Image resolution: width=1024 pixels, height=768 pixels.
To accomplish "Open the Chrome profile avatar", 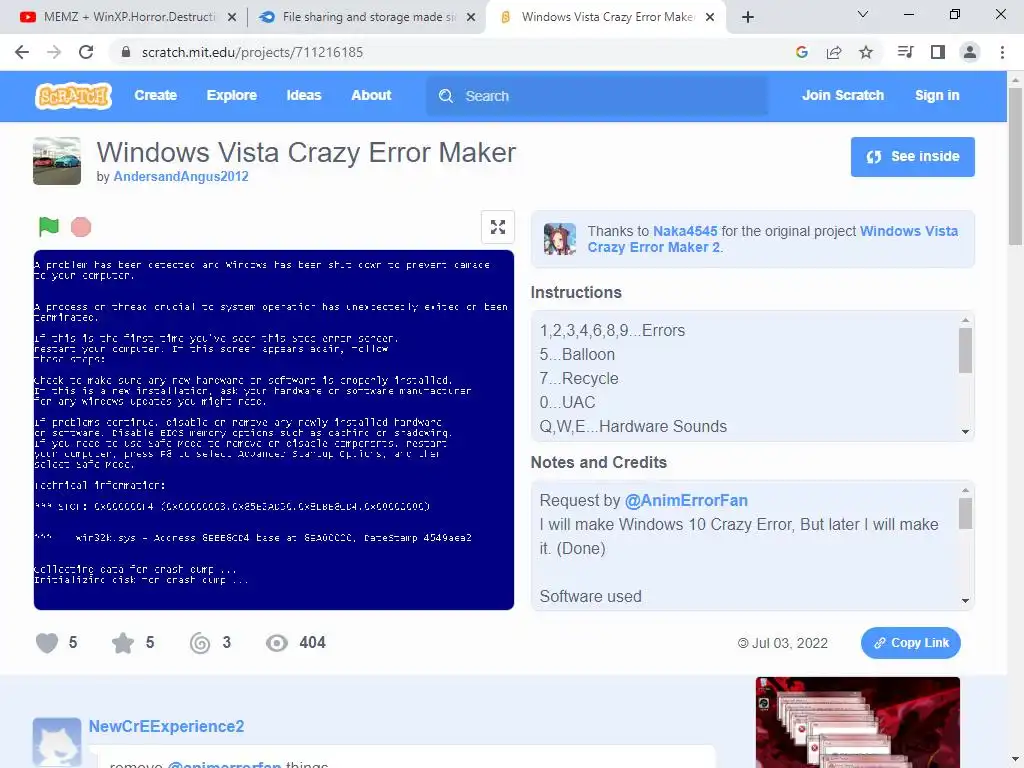I will click(x=970, y=52).
